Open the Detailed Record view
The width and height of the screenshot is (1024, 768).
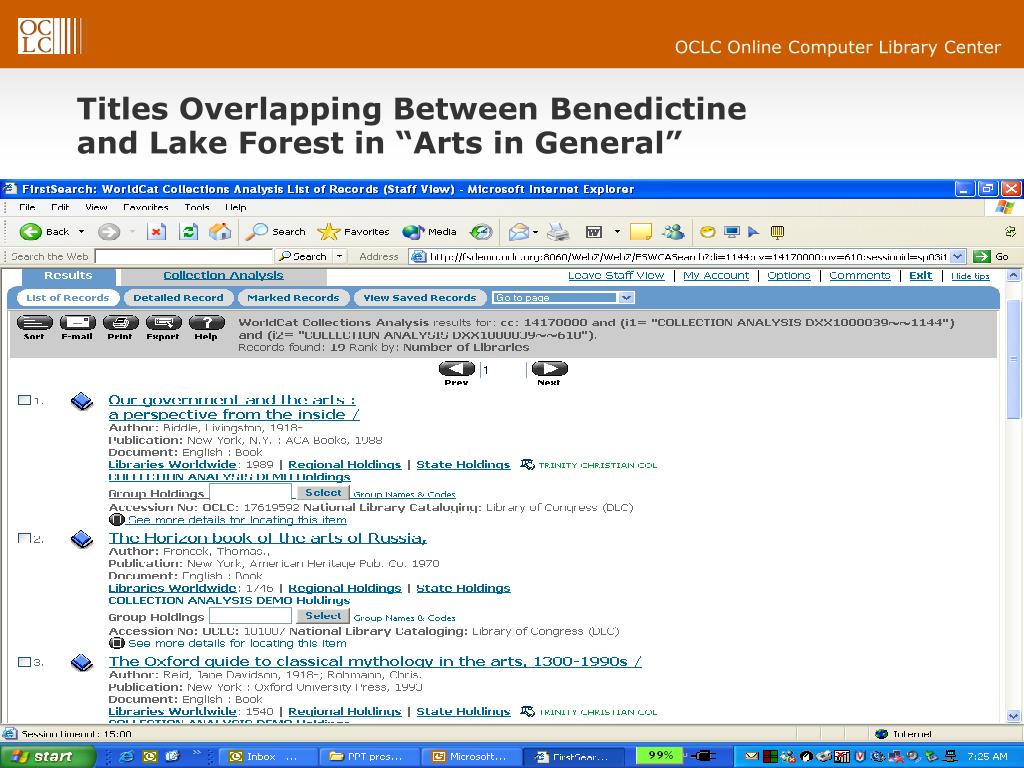(x=178, y=298)
